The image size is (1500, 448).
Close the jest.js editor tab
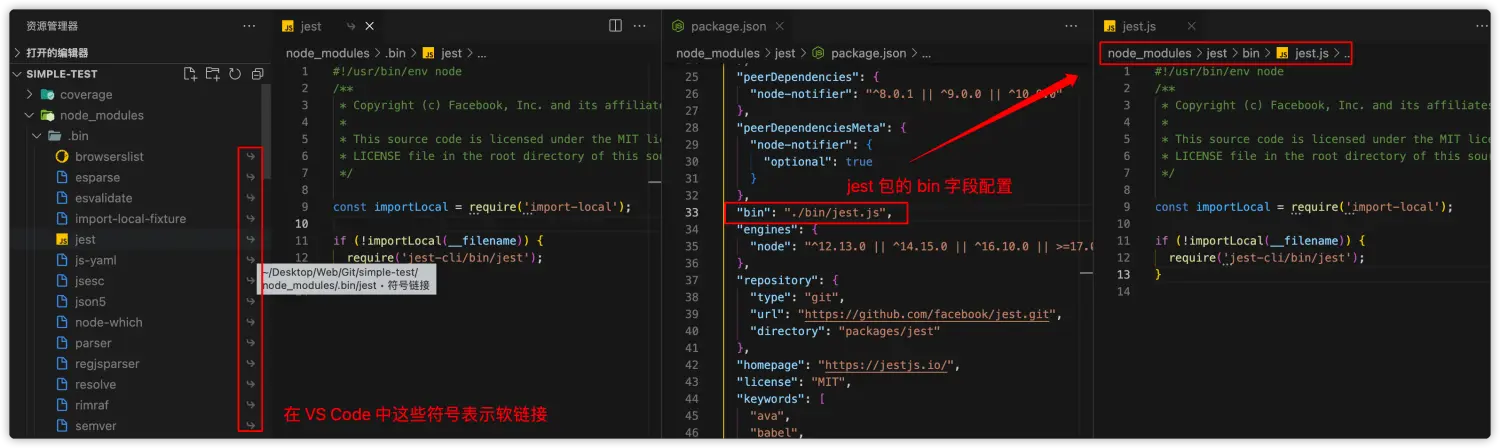point(1191,26)
